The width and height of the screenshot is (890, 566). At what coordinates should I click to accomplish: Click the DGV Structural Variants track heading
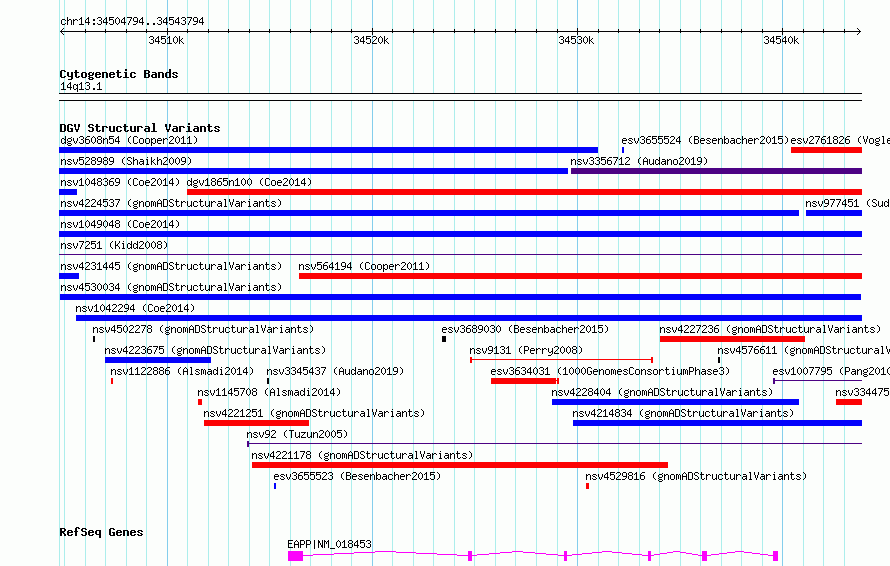coord(140,128)
